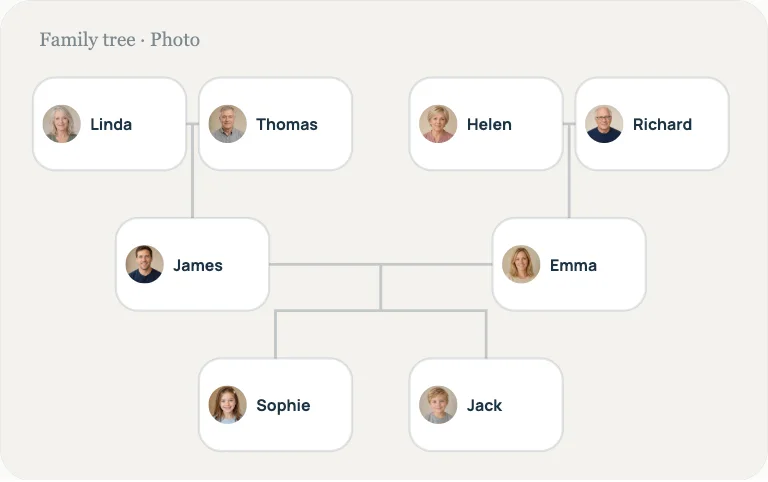
Task: Click Jack's avatar photo
Action: pyautogui.click(x=438, y=405)
